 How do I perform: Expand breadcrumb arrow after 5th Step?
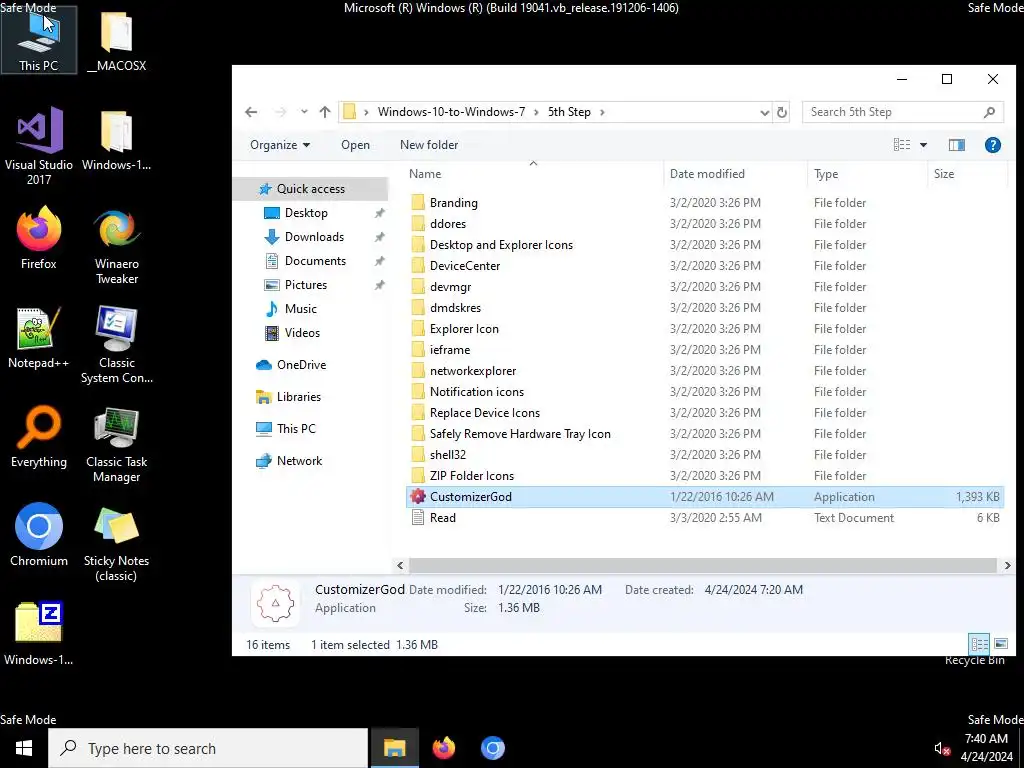pyautogui.click(x=602, y=112)
